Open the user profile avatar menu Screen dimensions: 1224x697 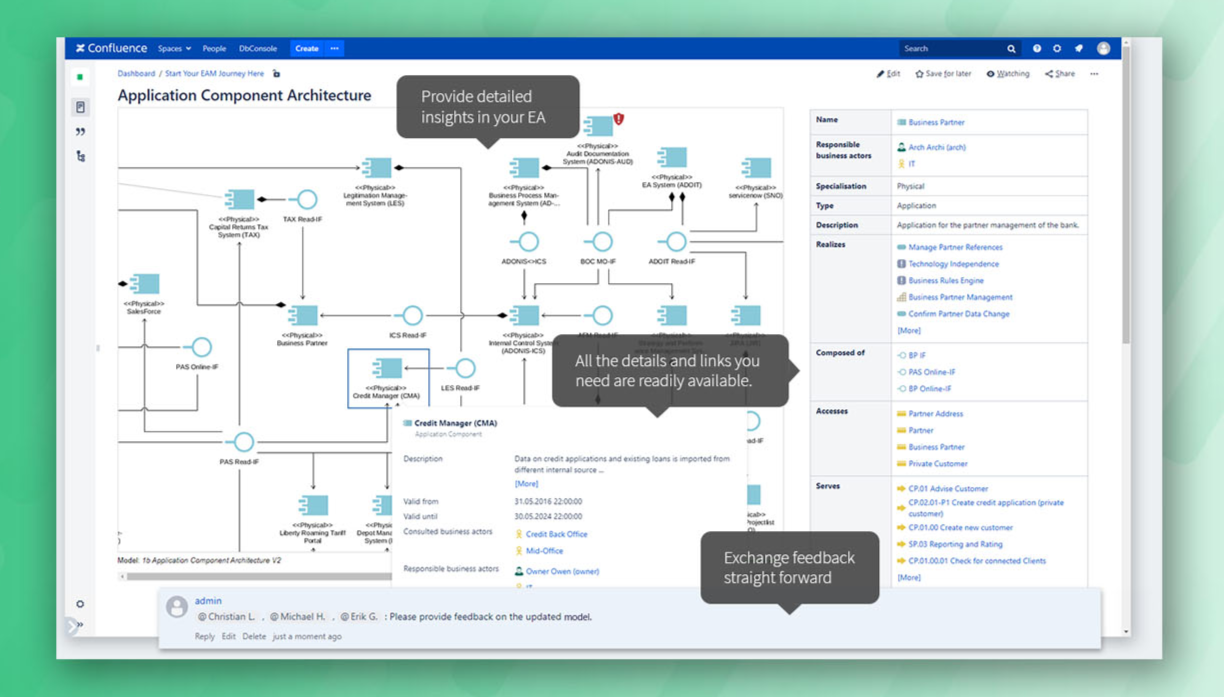1103,48
